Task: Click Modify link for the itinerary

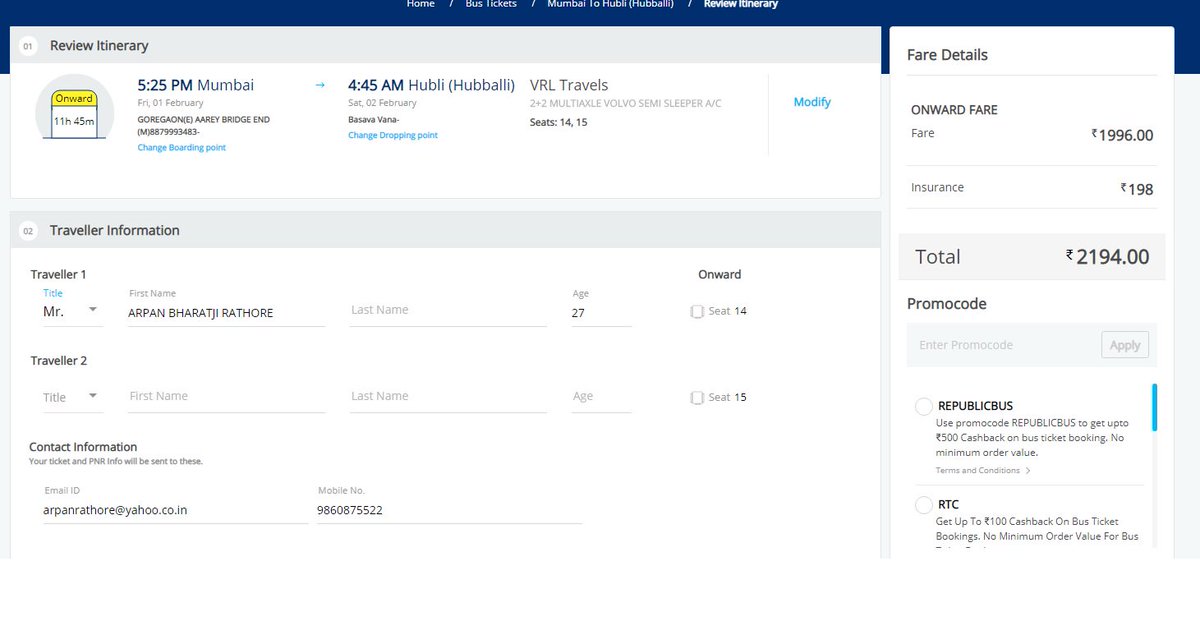Action: coord(812,102)
